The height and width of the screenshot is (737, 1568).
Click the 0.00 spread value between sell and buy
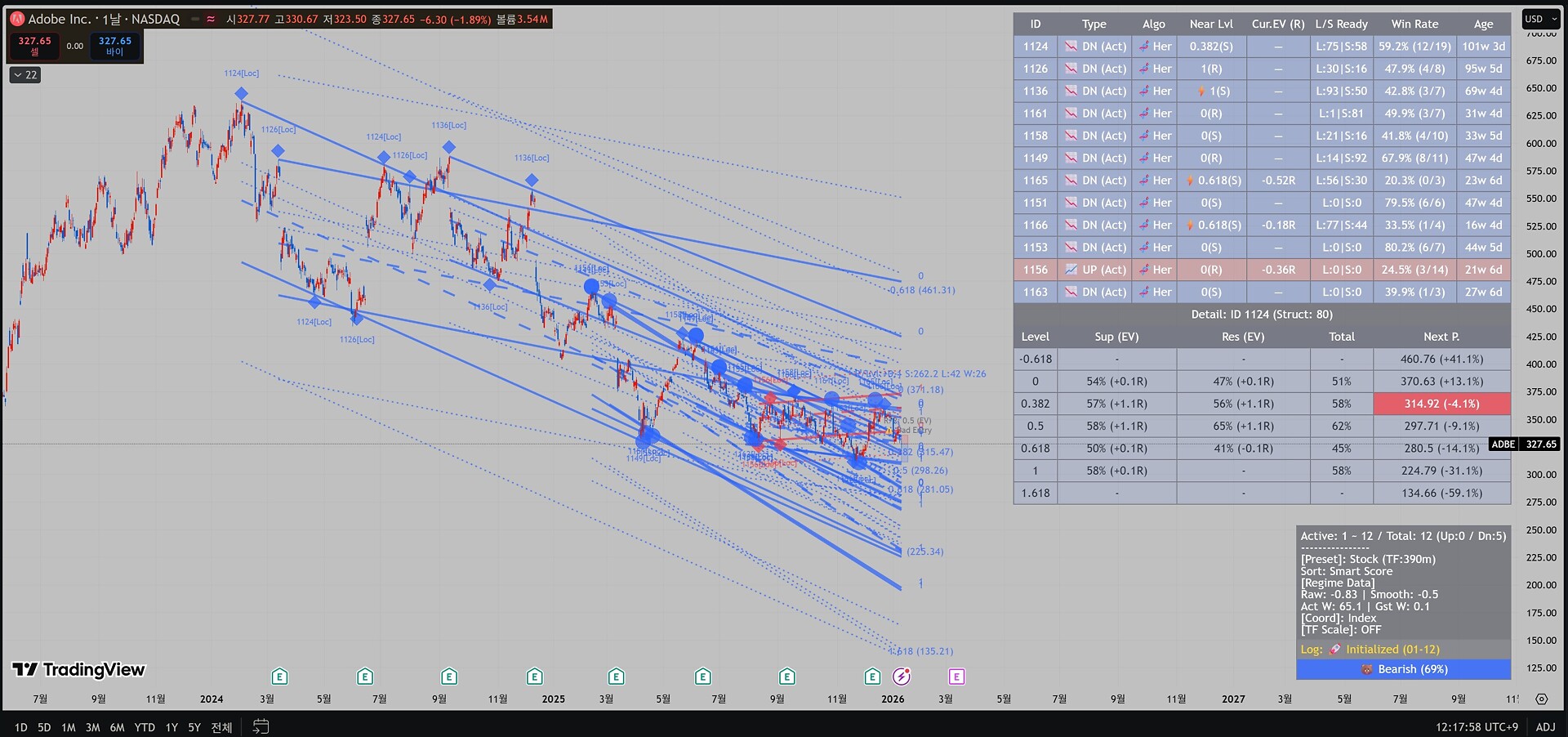tap(75, 47)
